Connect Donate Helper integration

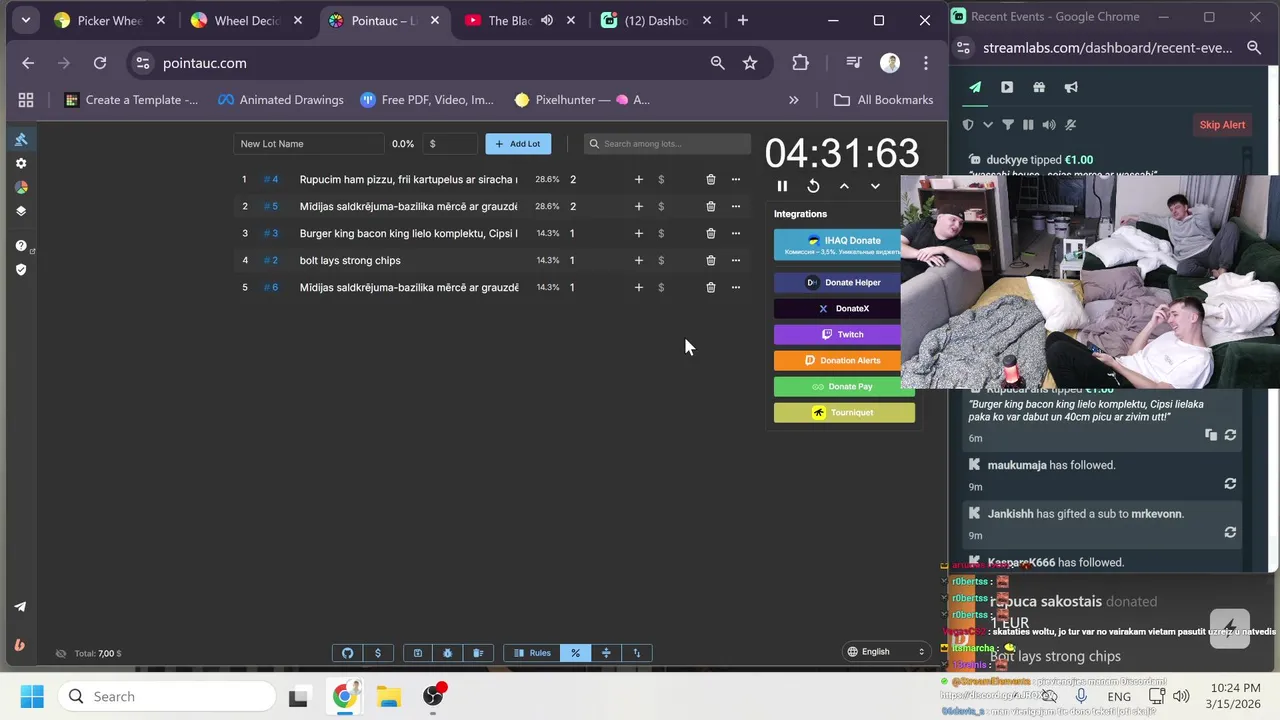(x=844, y=282)
